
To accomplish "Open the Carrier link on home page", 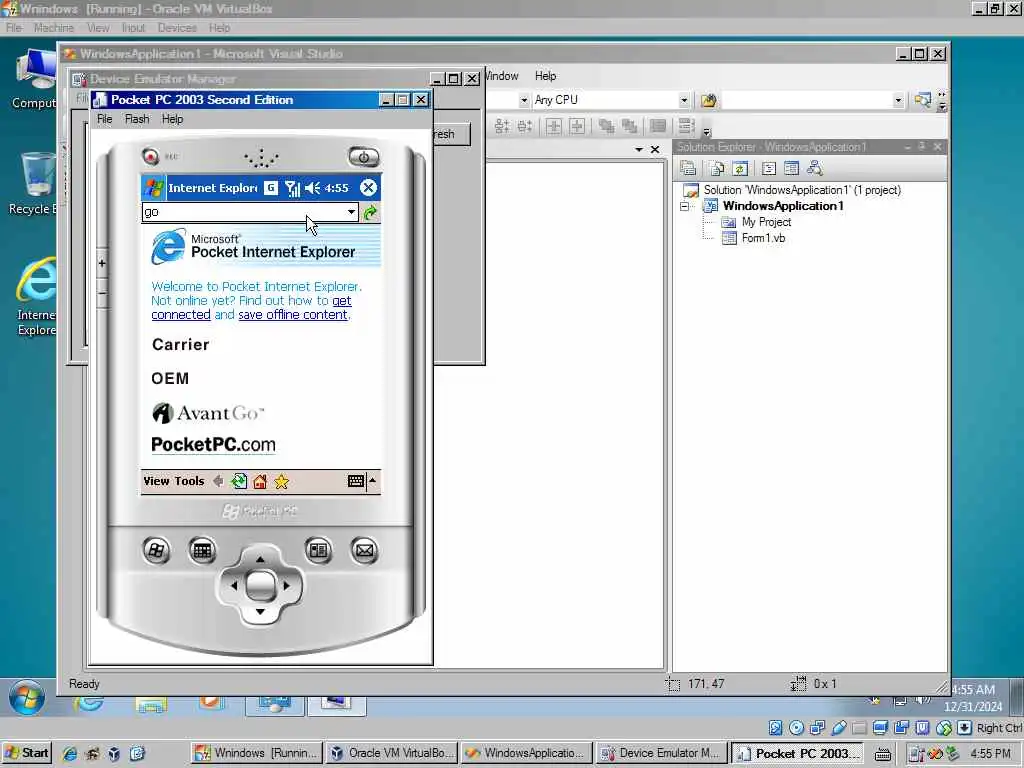I will click(180, 344).
